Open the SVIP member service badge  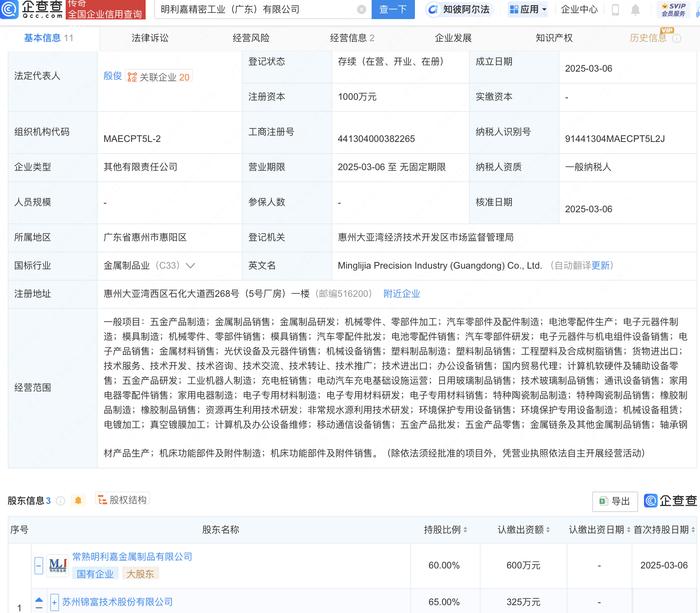[674, 9]
